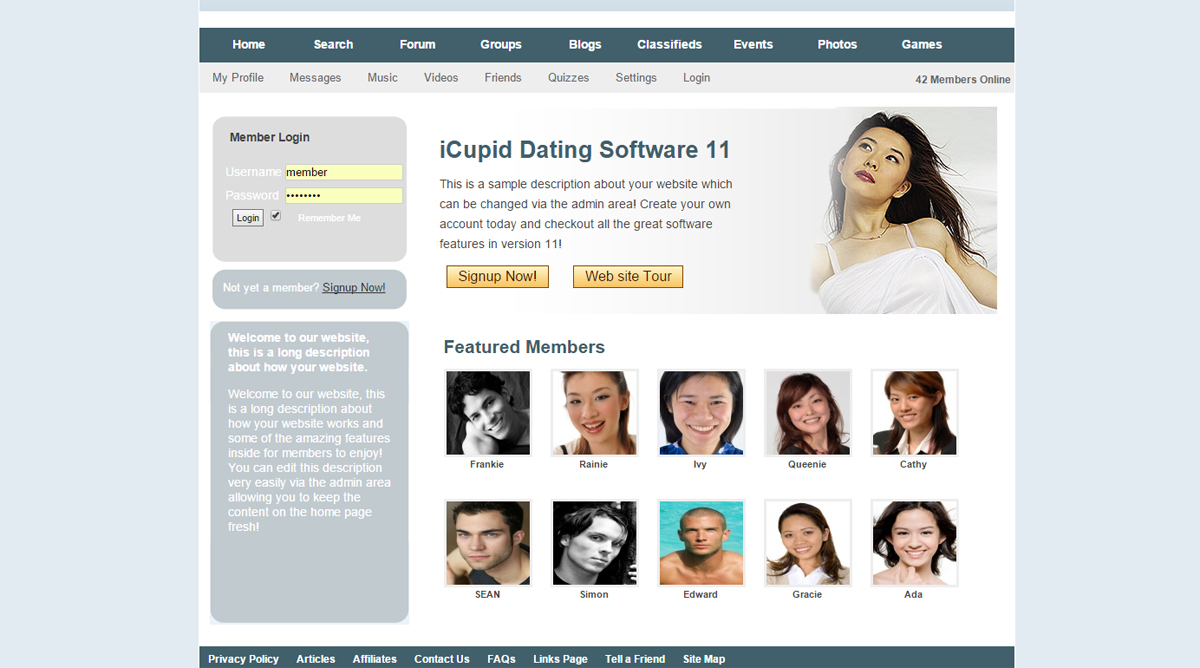
Task: Click the name Queenie under the photo
Action: tap(807, 465)
